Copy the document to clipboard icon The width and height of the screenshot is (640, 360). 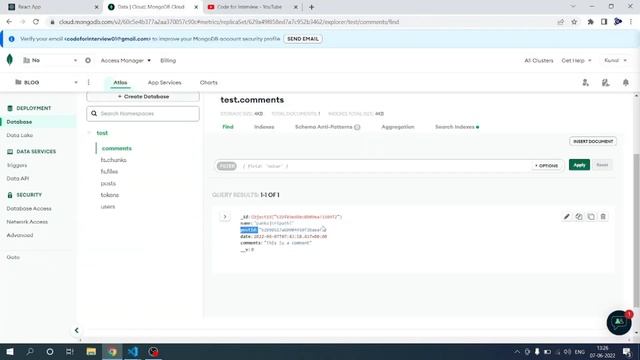click(x=579, y=217)
